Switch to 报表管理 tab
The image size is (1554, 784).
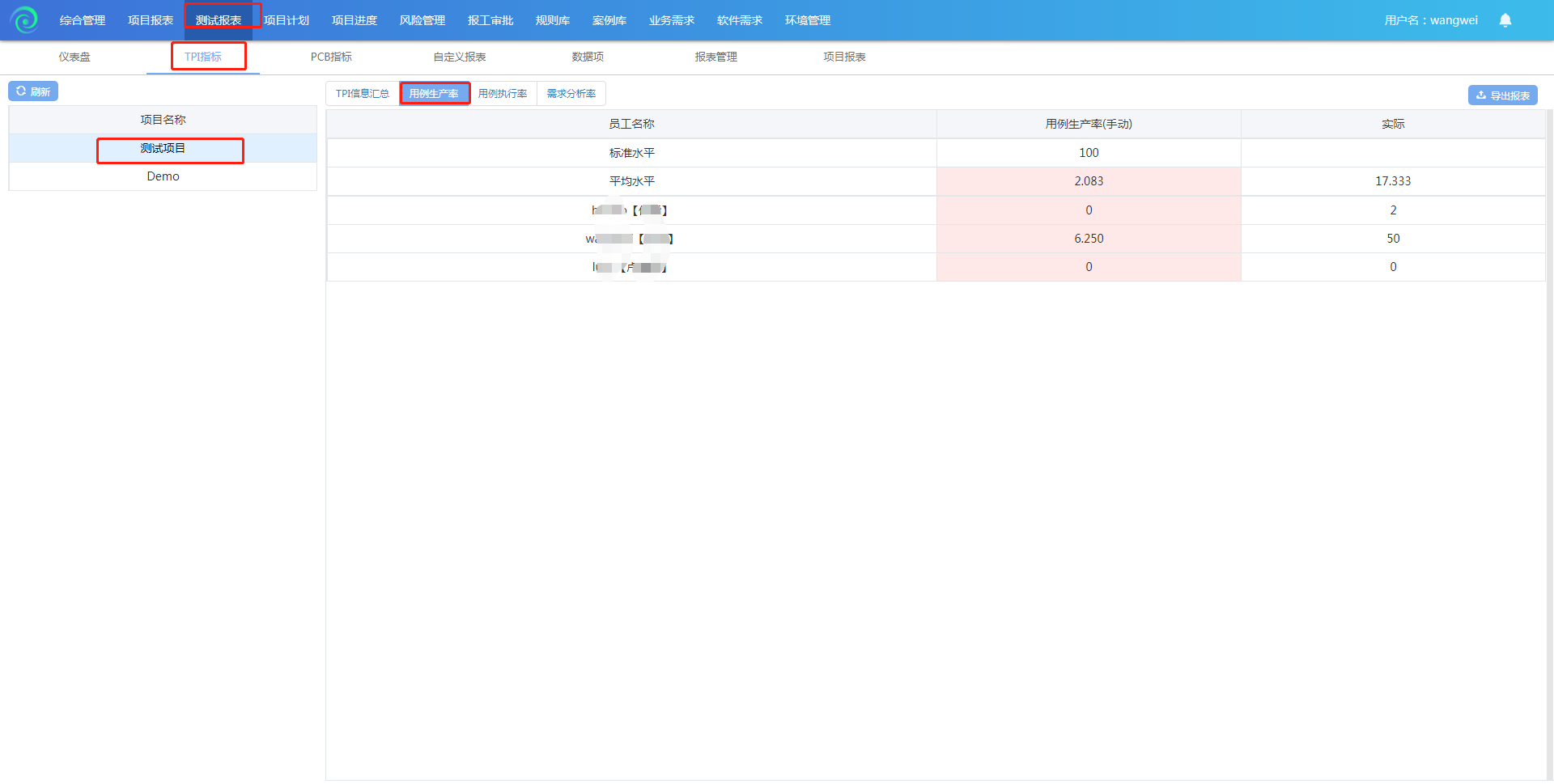point(716,57)
